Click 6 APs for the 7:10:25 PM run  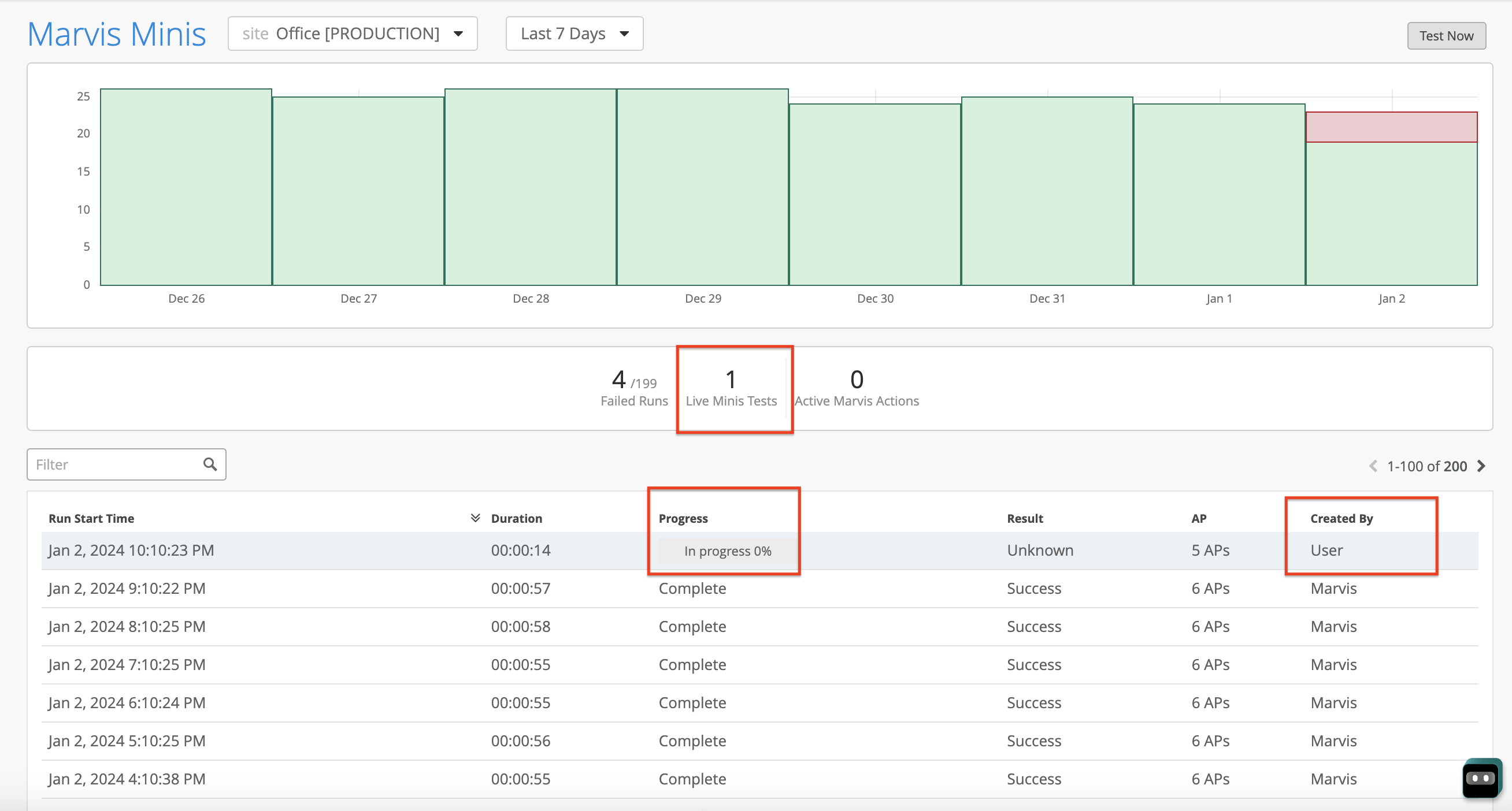[1210, 664]
